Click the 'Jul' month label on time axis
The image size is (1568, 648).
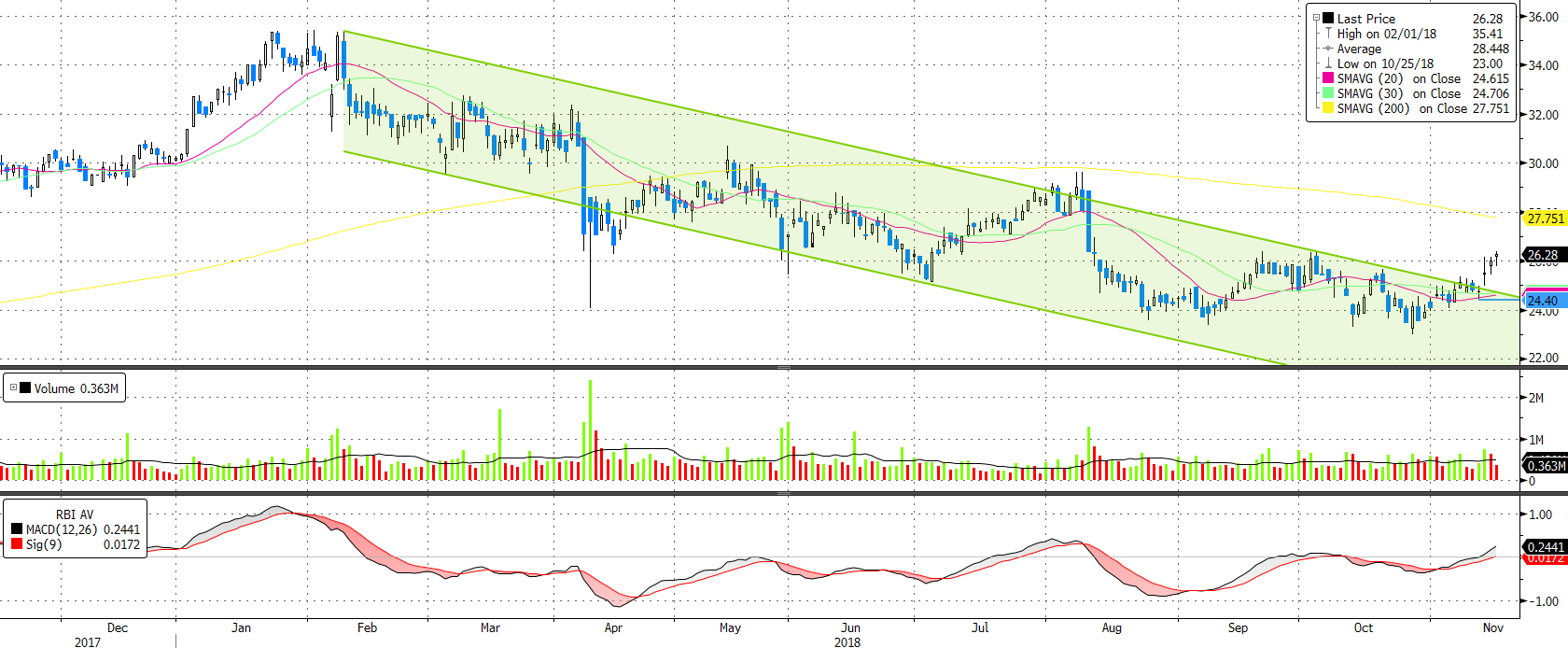pos(980,627)
